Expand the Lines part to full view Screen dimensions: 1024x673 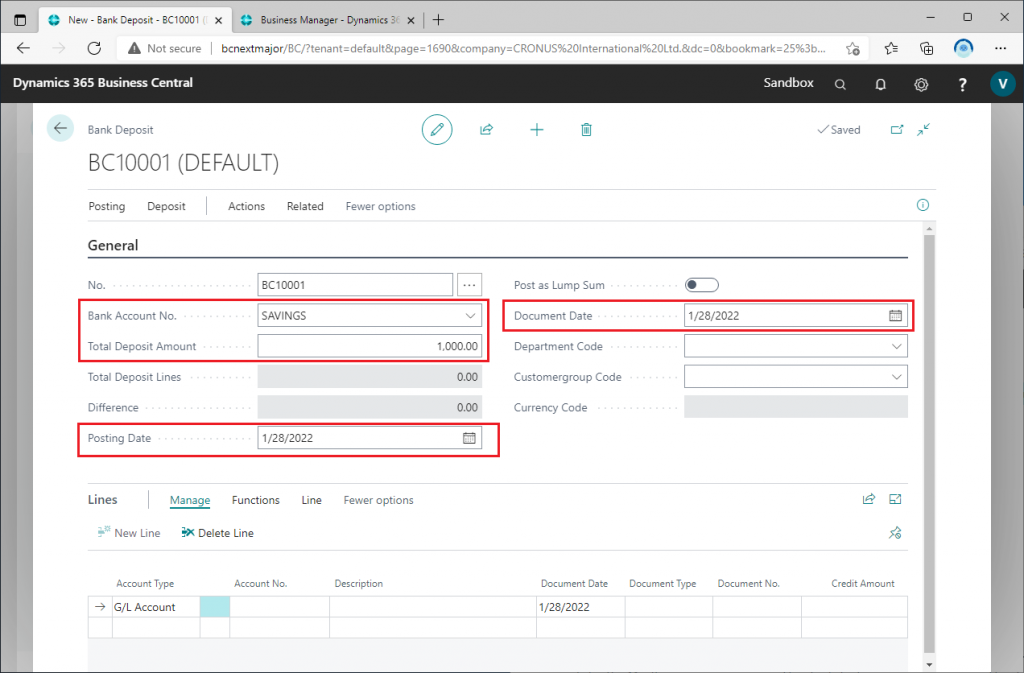click(x=895, y=499)
